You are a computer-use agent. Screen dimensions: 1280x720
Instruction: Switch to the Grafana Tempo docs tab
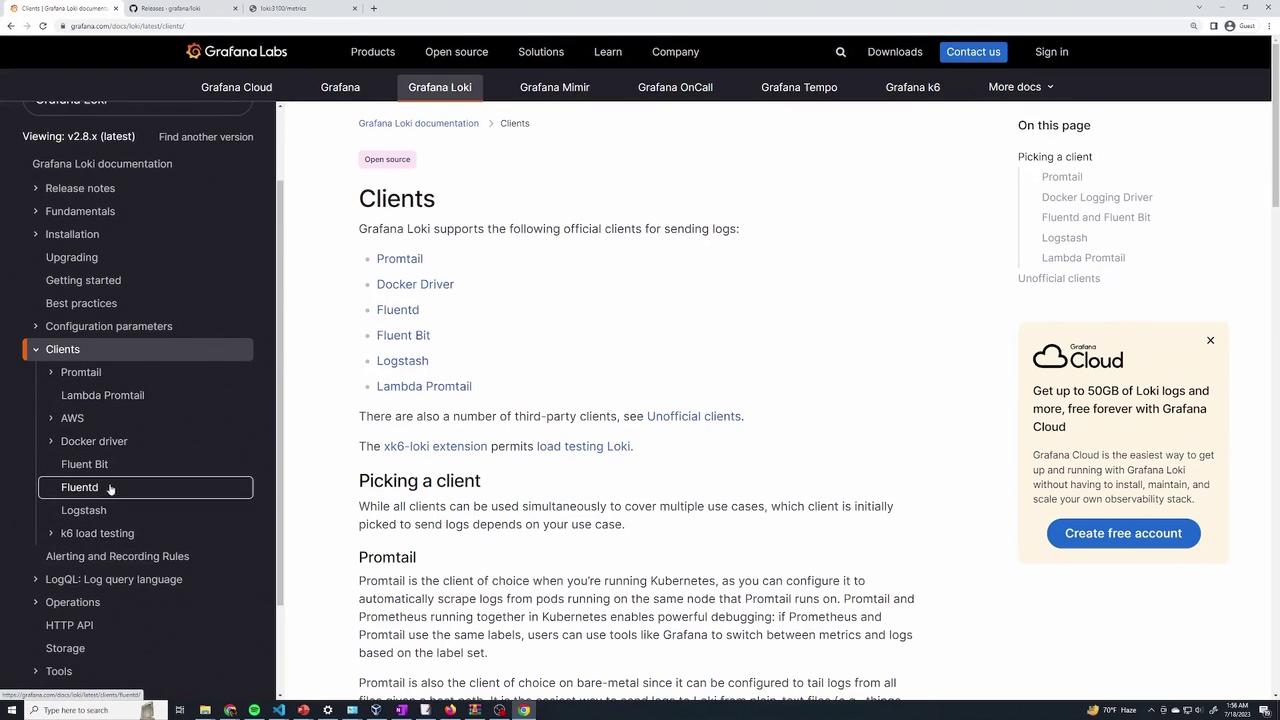(799, 87)
